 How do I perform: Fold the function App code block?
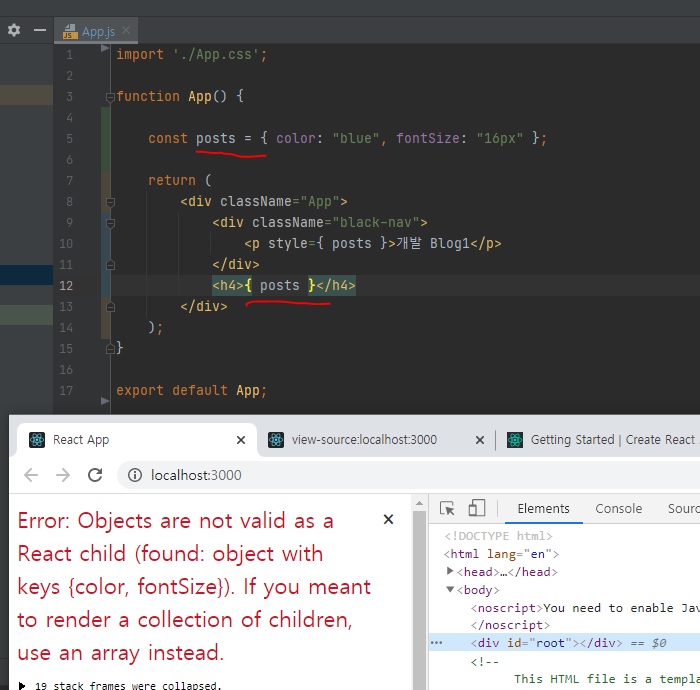point(110,96)
